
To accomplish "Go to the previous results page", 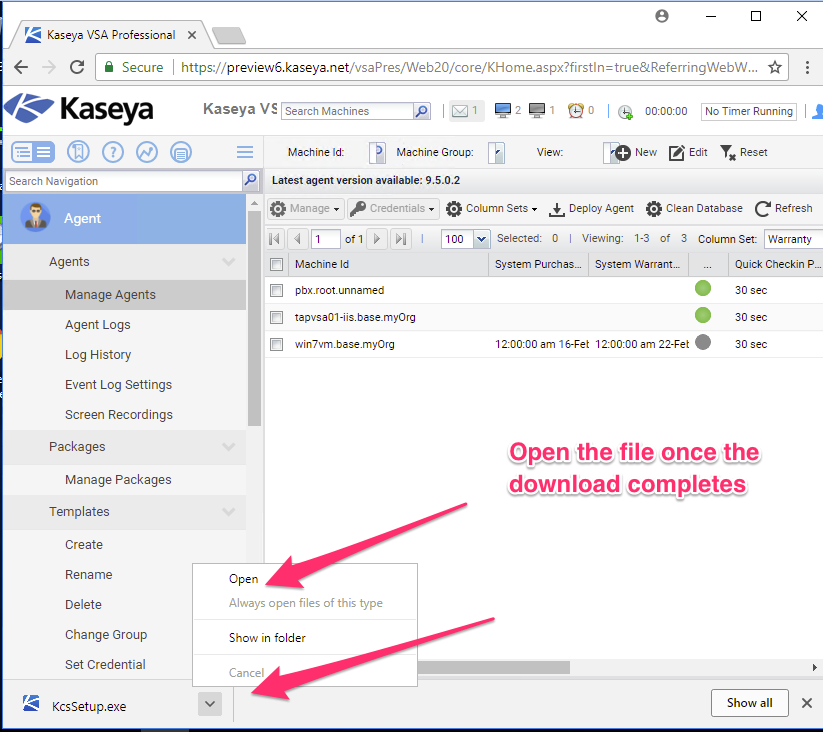I will tap(298, 239).
